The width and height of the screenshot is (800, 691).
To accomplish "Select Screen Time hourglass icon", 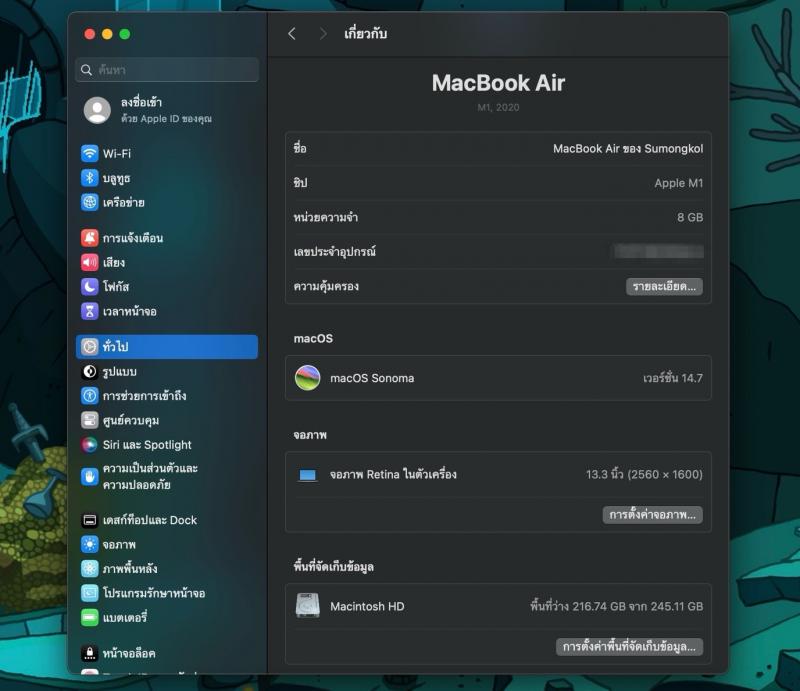I will (x=90, y=311).
